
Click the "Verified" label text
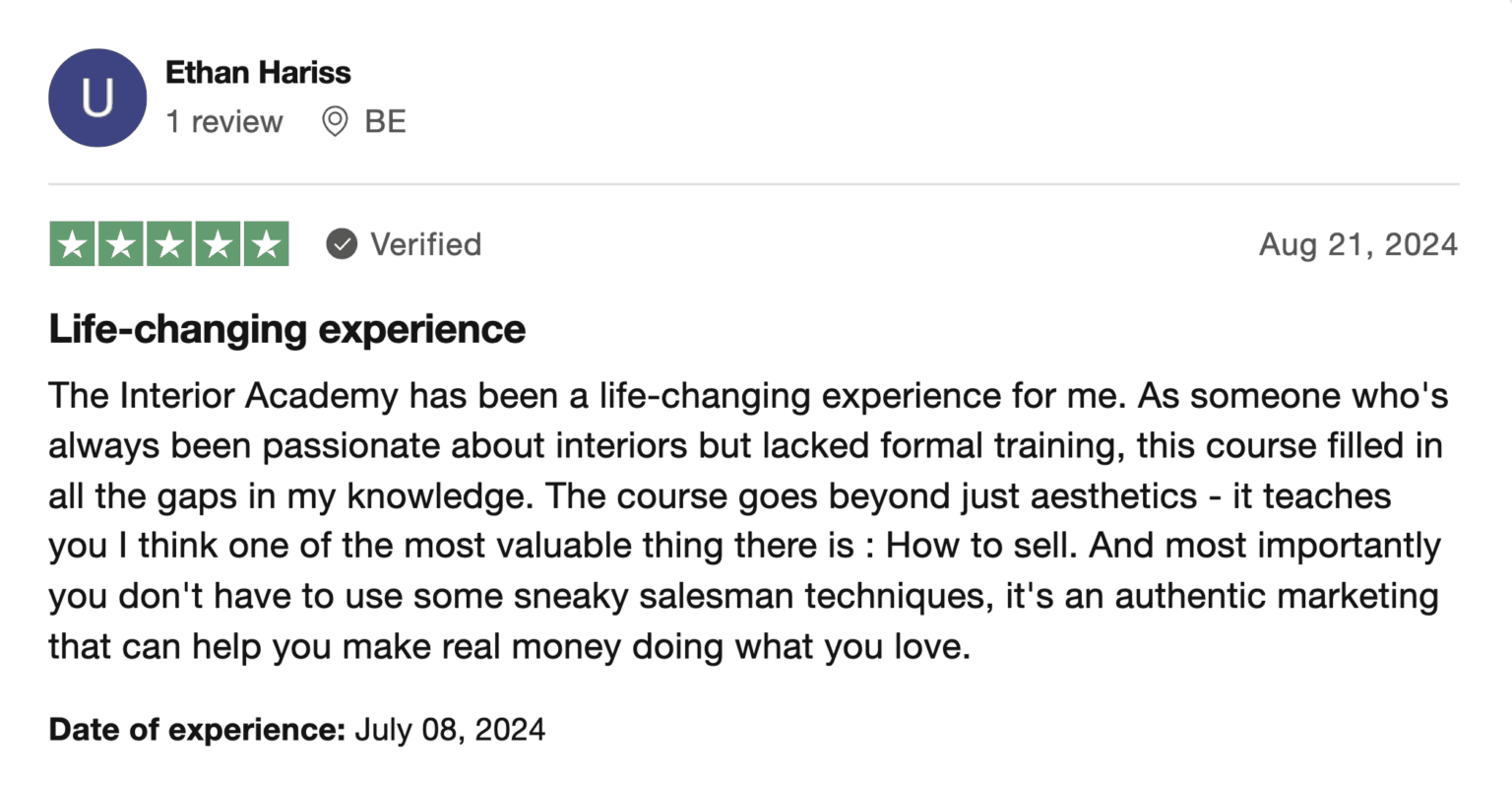click(425, 244)
